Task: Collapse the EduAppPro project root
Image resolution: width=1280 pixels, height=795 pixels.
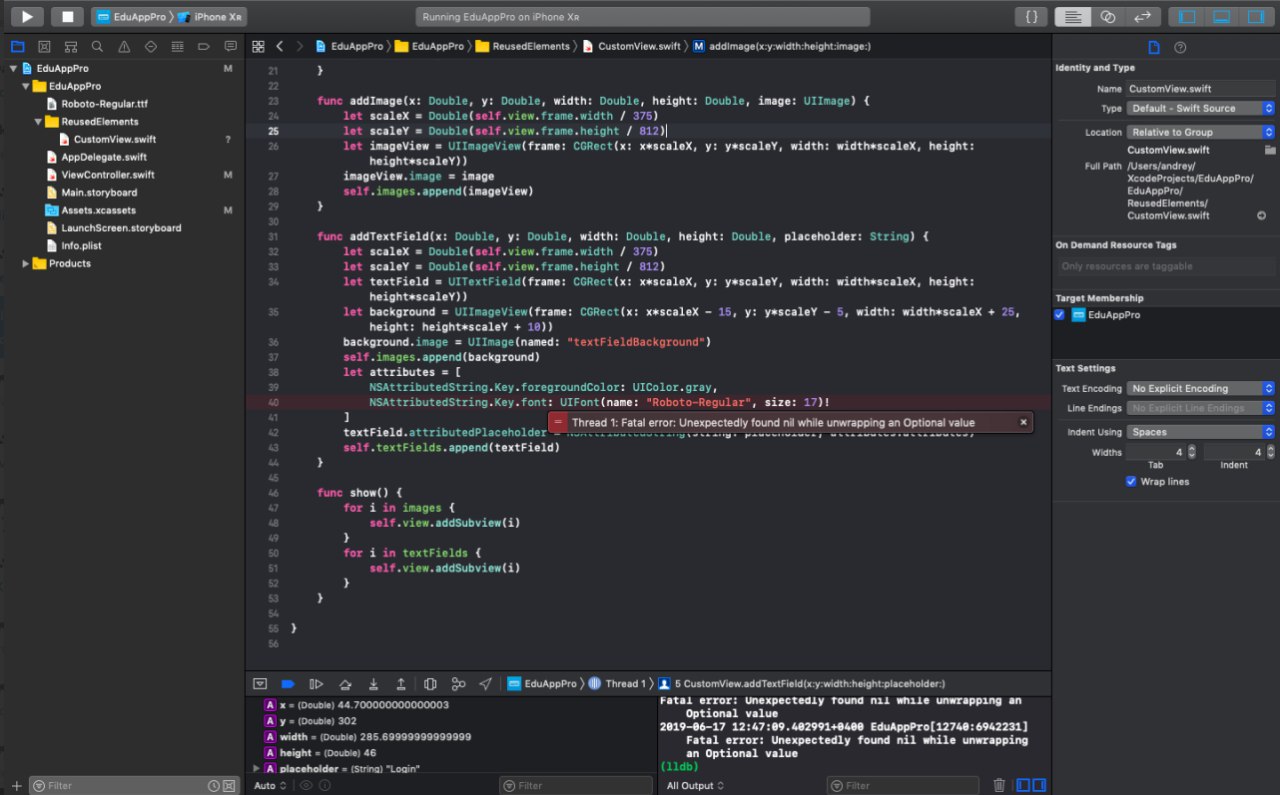Action: (13, 68)
